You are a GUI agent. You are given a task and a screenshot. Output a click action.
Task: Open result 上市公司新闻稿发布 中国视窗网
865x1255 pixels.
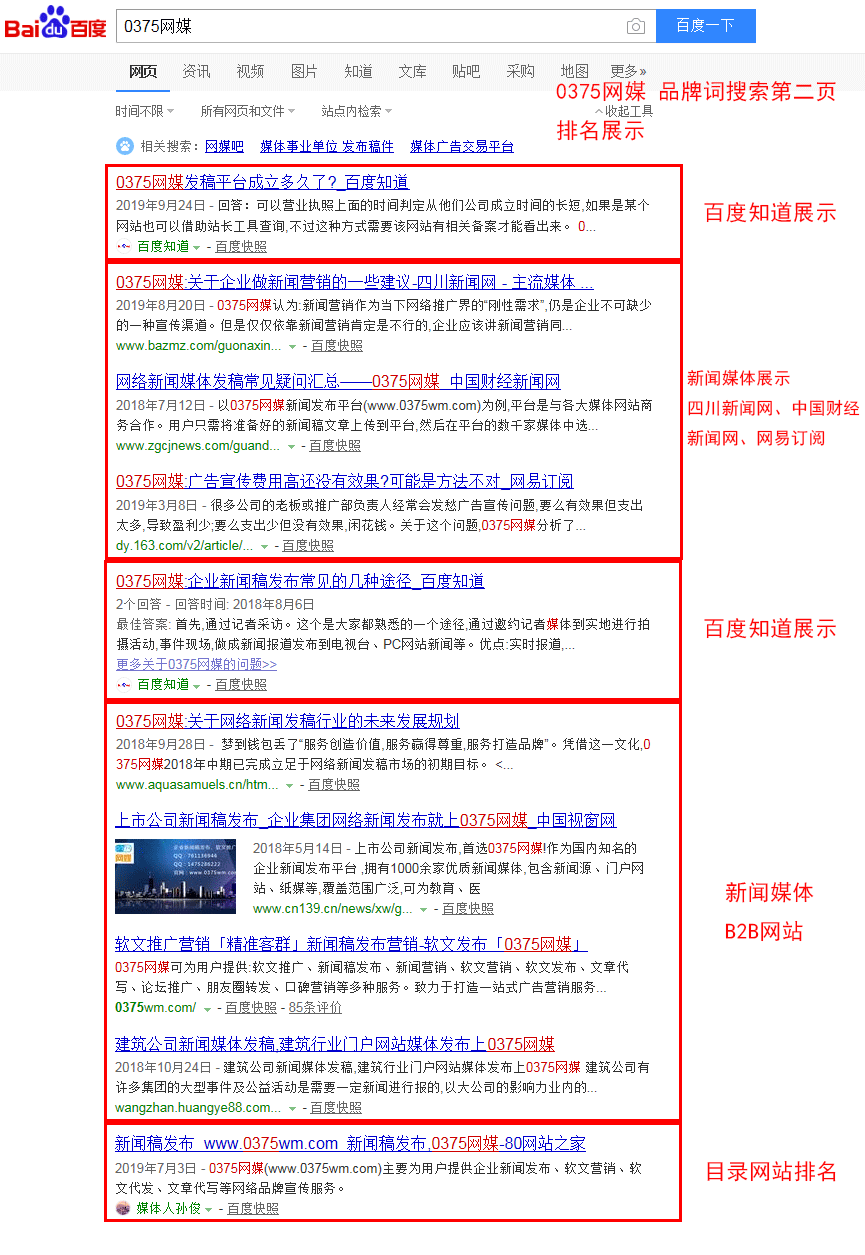tap(366, 821)
